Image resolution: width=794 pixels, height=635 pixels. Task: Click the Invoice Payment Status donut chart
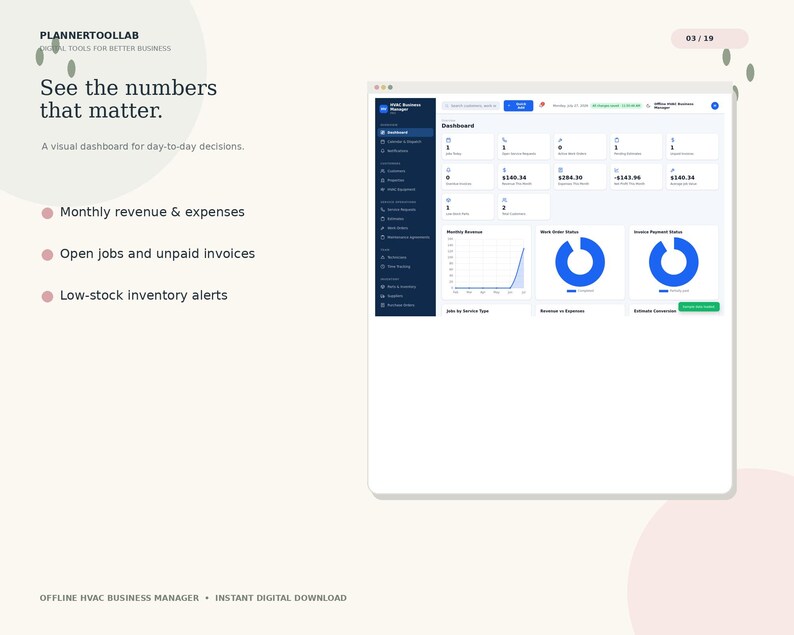tap(673, 262)
